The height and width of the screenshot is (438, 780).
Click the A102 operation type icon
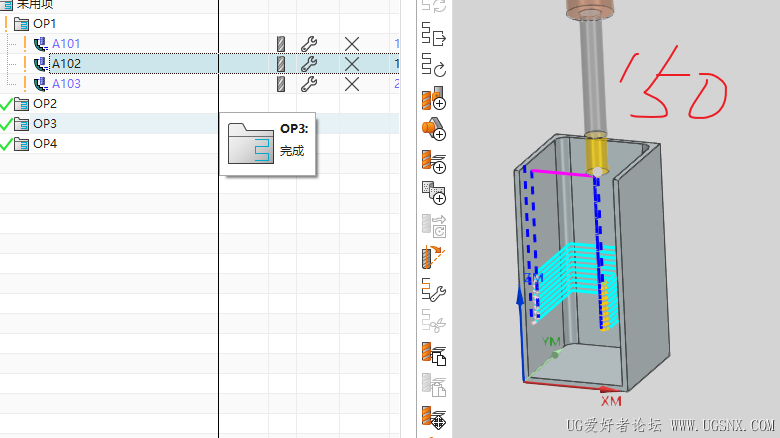41,64
